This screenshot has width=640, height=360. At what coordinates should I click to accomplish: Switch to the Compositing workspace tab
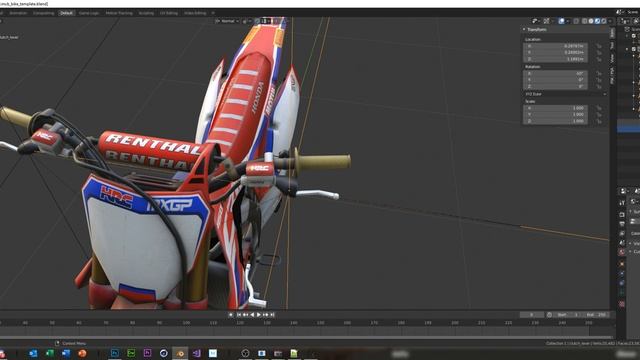[x=43, y=13]
